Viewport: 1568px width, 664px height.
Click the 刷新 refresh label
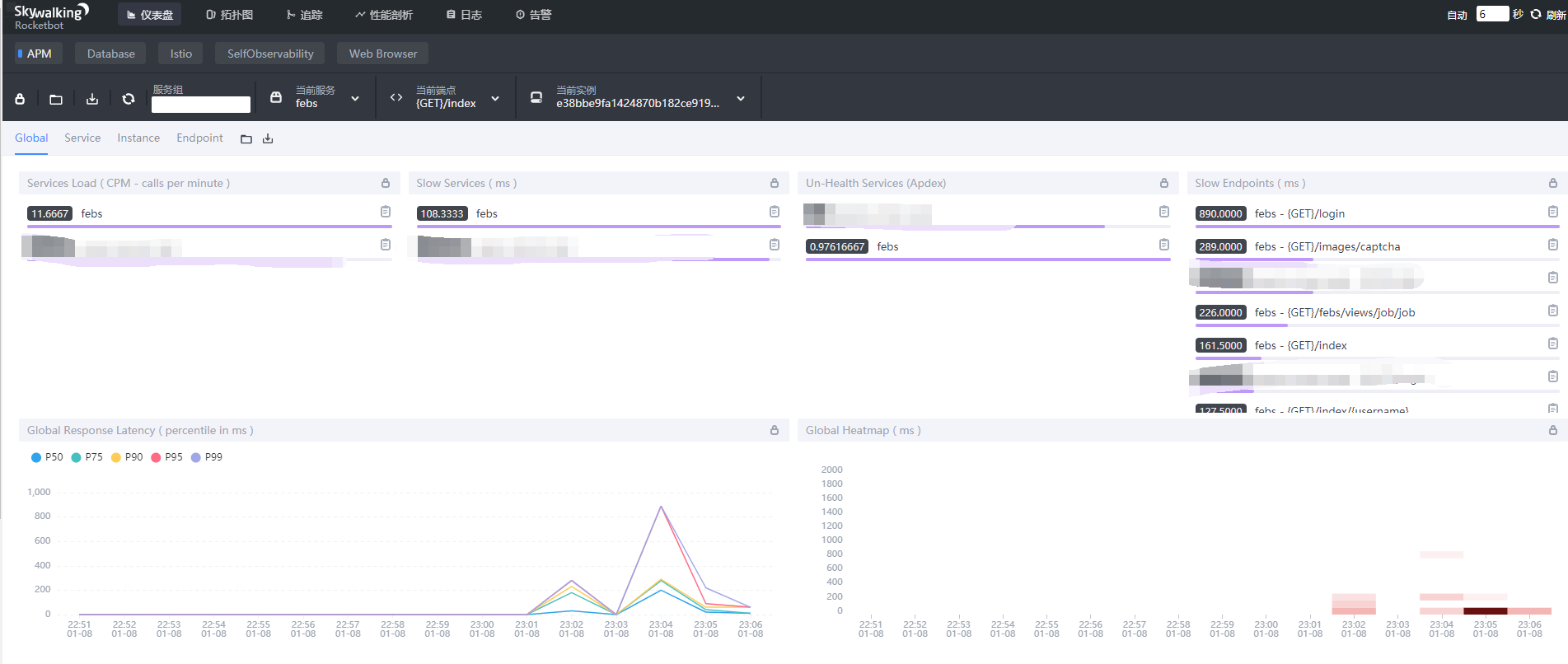(1556, 15)
